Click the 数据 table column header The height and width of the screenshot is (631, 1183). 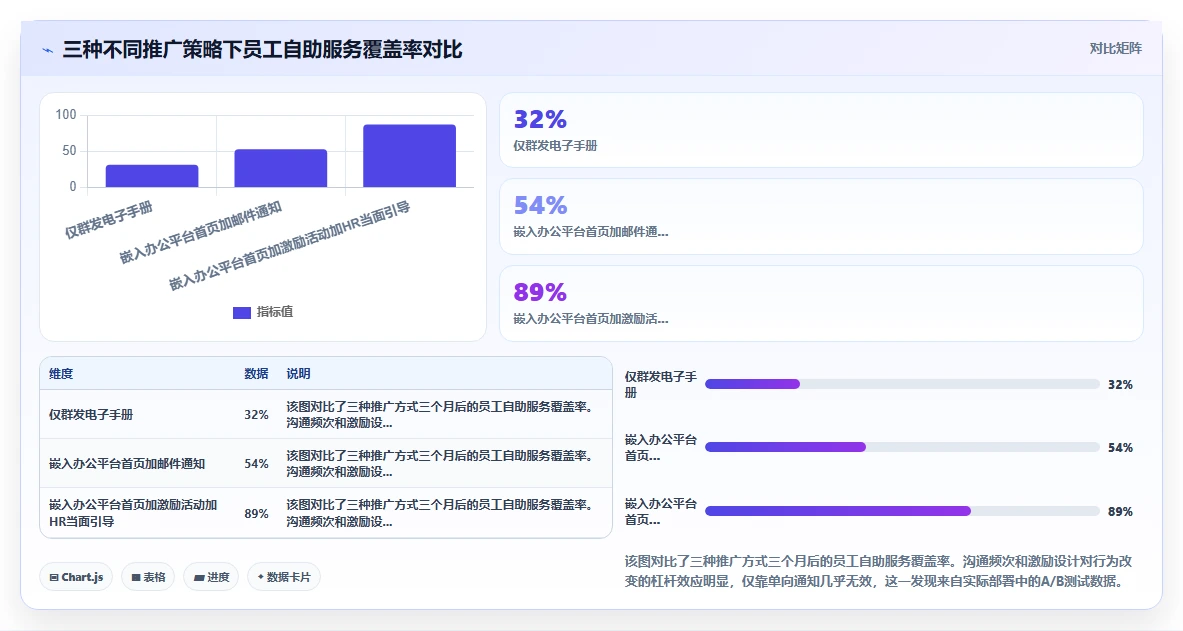(257, 374)
